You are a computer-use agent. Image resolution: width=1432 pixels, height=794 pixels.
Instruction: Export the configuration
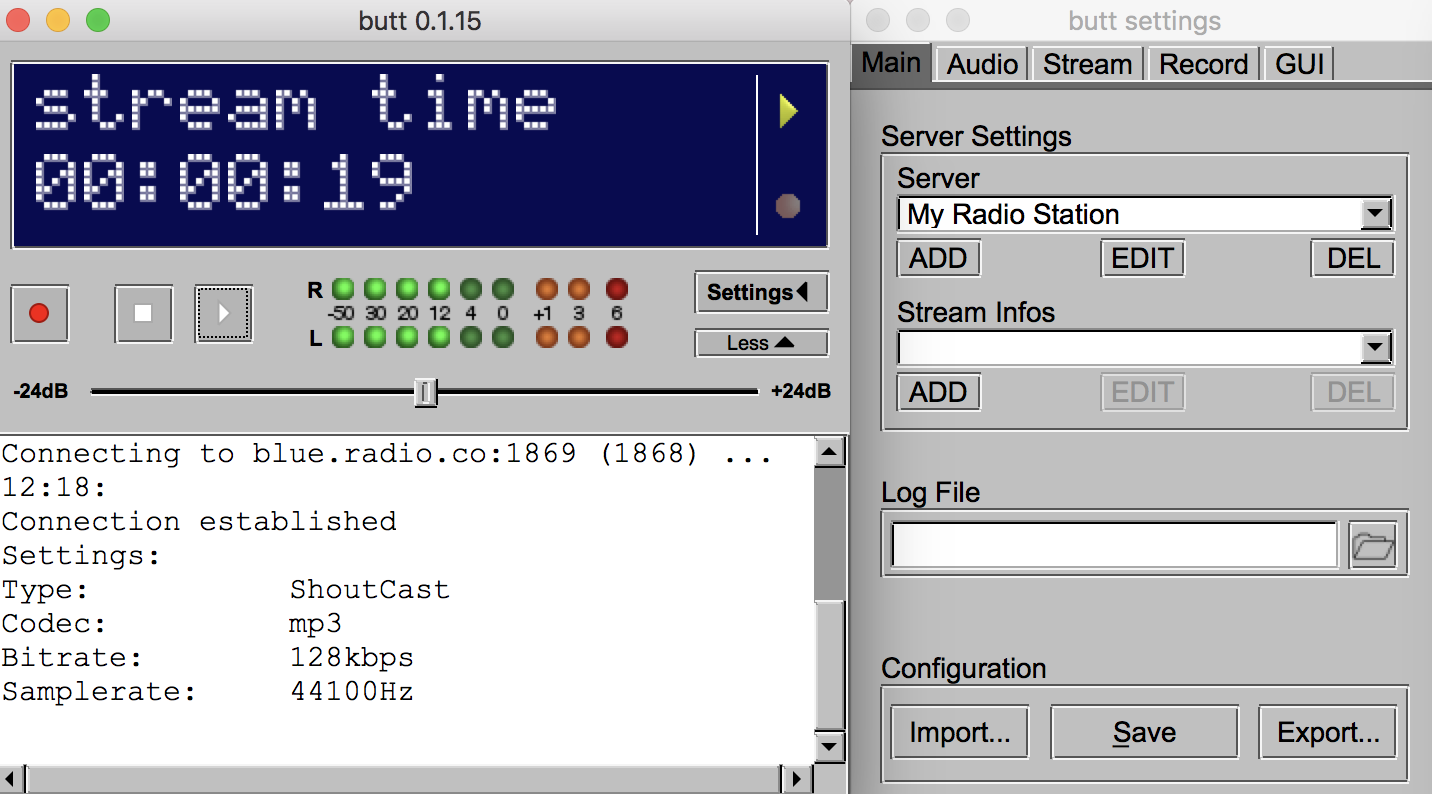click(1328, 733)
